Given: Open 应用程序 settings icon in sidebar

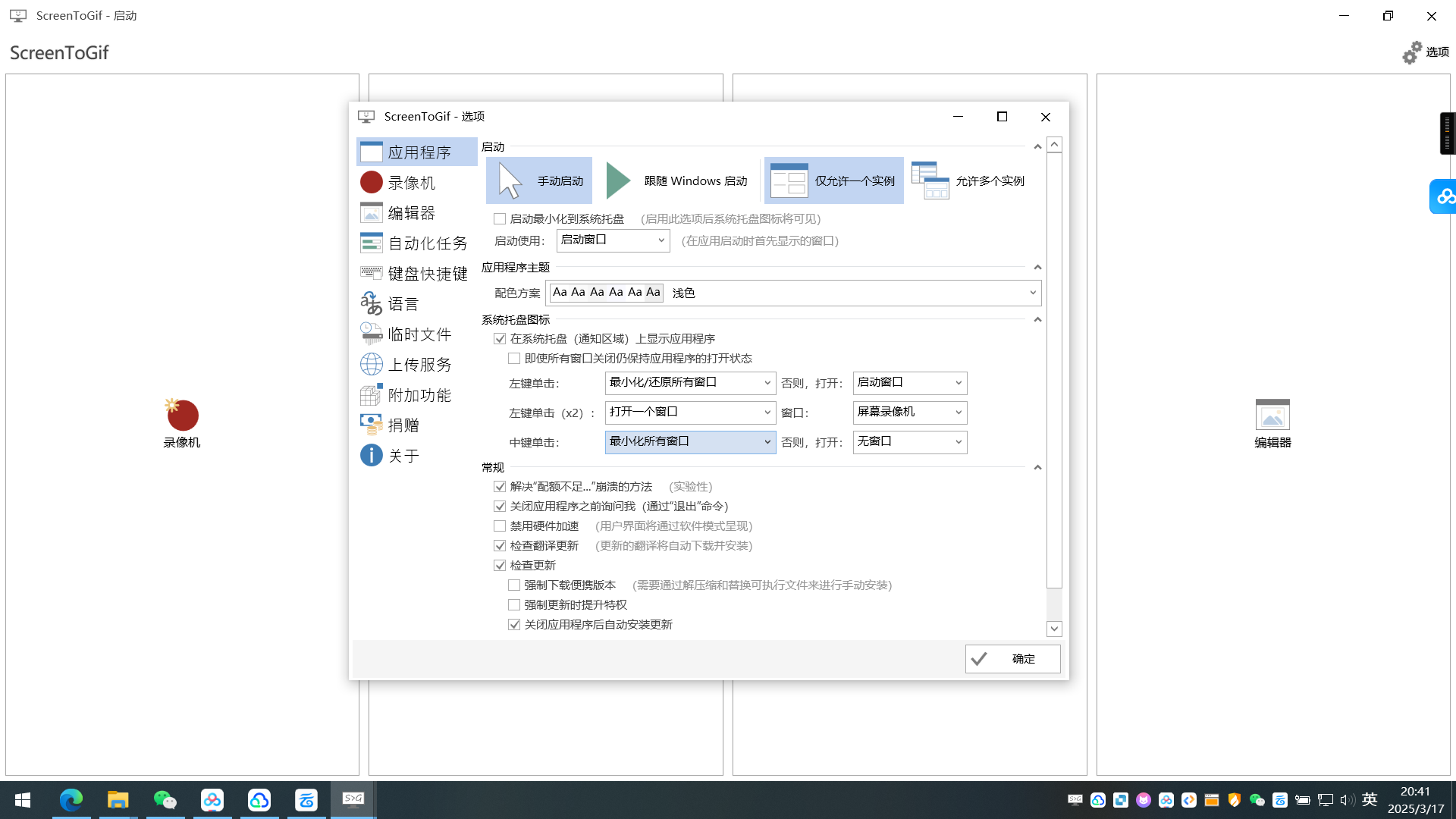Looking at the screenshot, I should [x=371, y=152].
